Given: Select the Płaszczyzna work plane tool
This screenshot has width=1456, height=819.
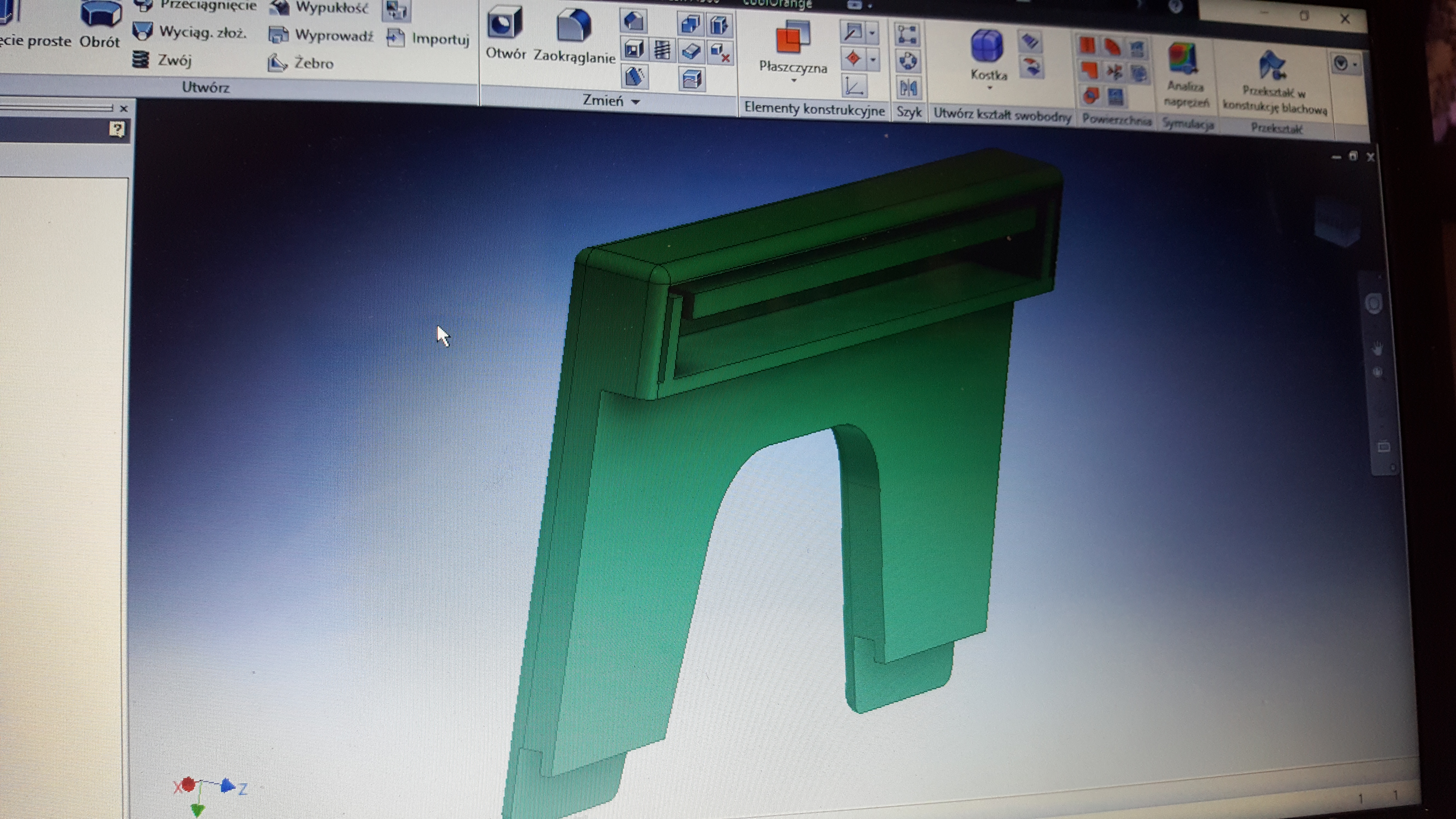Looking at the screenshot, I should tap(792, 48).
